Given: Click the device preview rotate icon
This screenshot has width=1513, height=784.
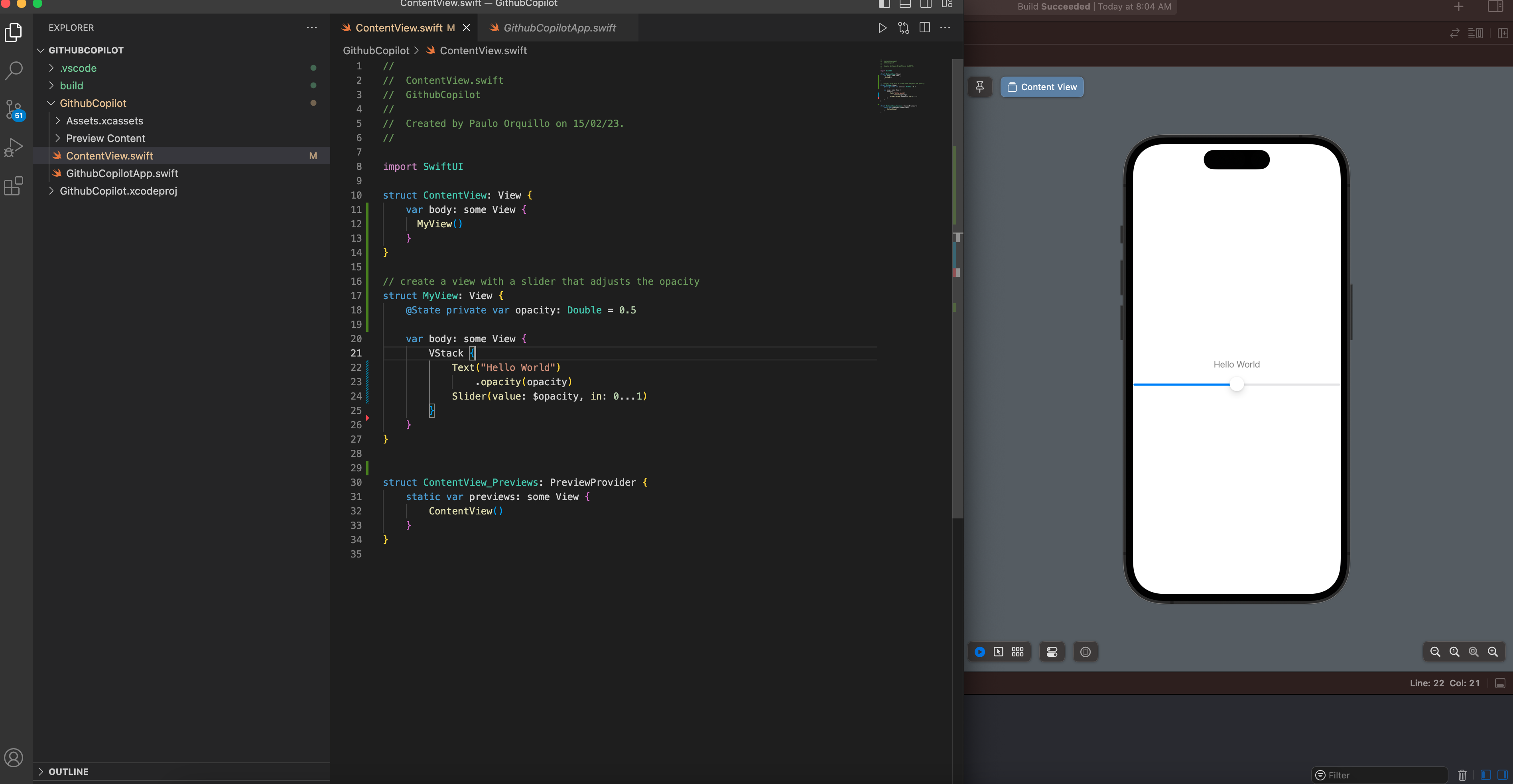Looking at the screenshot, I should pos(1086,652).
